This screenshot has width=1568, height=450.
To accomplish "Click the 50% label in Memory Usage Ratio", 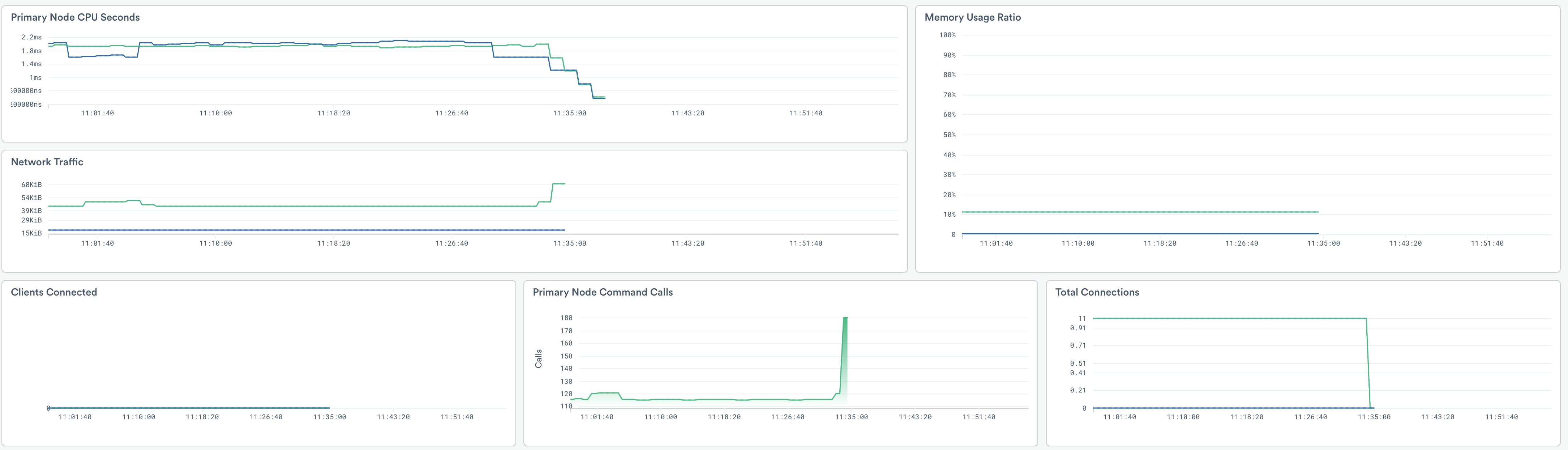I will click(950, 135).
